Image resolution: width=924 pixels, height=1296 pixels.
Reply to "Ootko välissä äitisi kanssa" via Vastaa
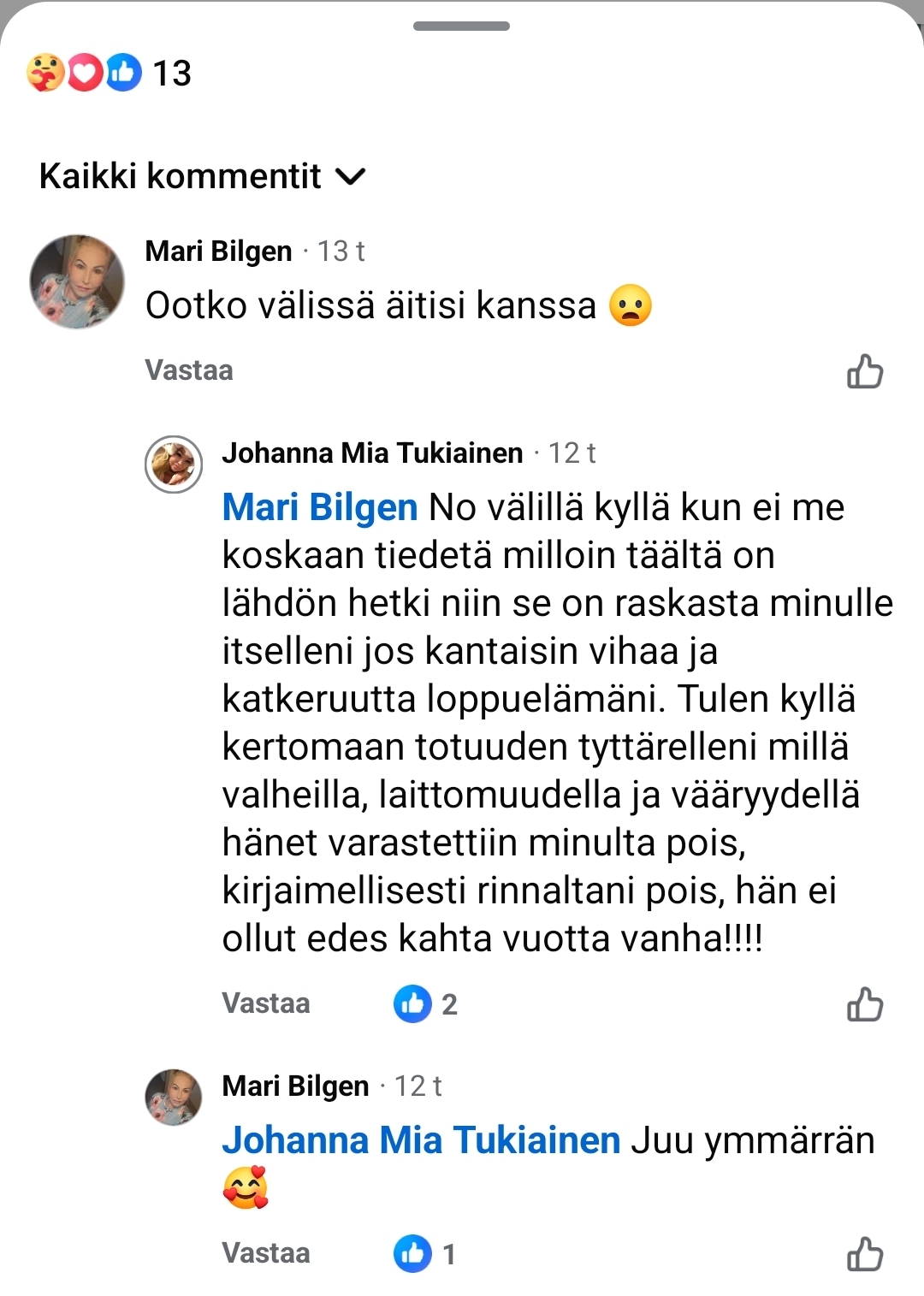tap(189, 370)
